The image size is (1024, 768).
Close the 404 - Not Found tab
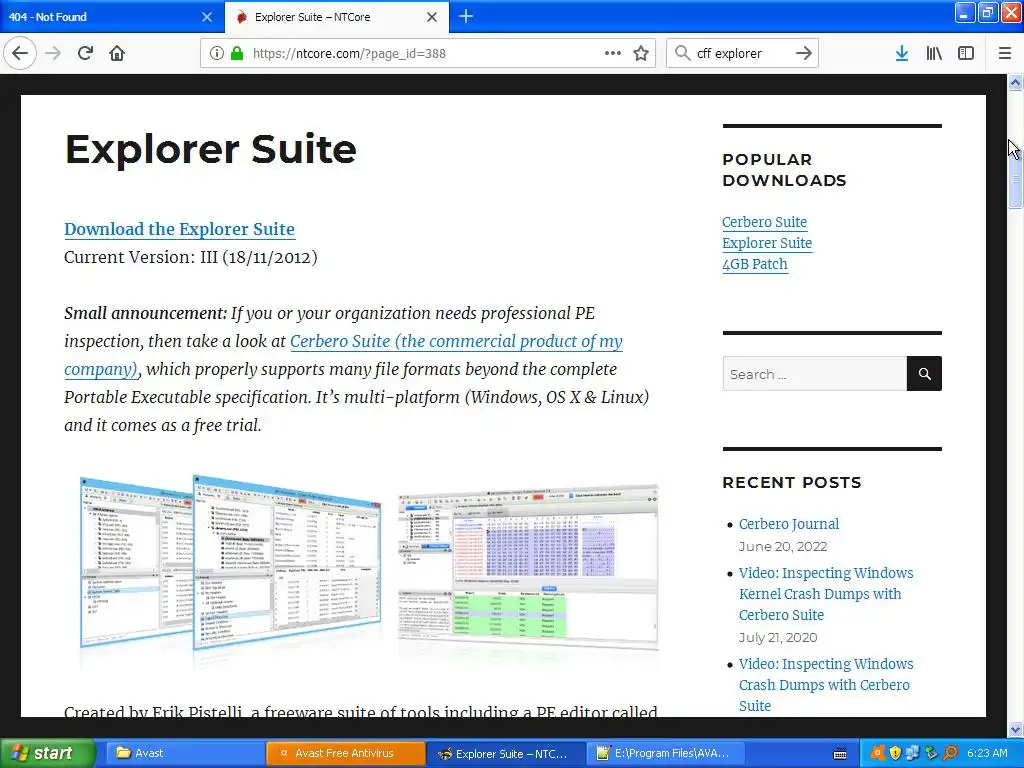pos(207,17)
